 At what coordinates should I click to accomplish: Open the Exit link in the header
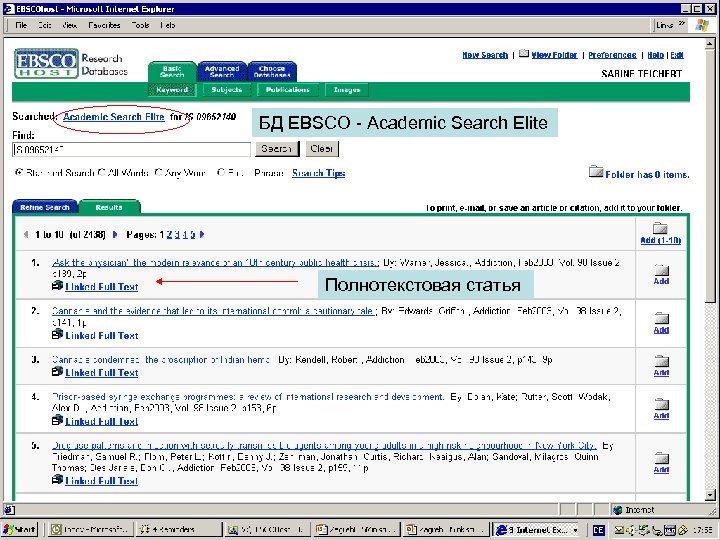(x=677, y=55)
